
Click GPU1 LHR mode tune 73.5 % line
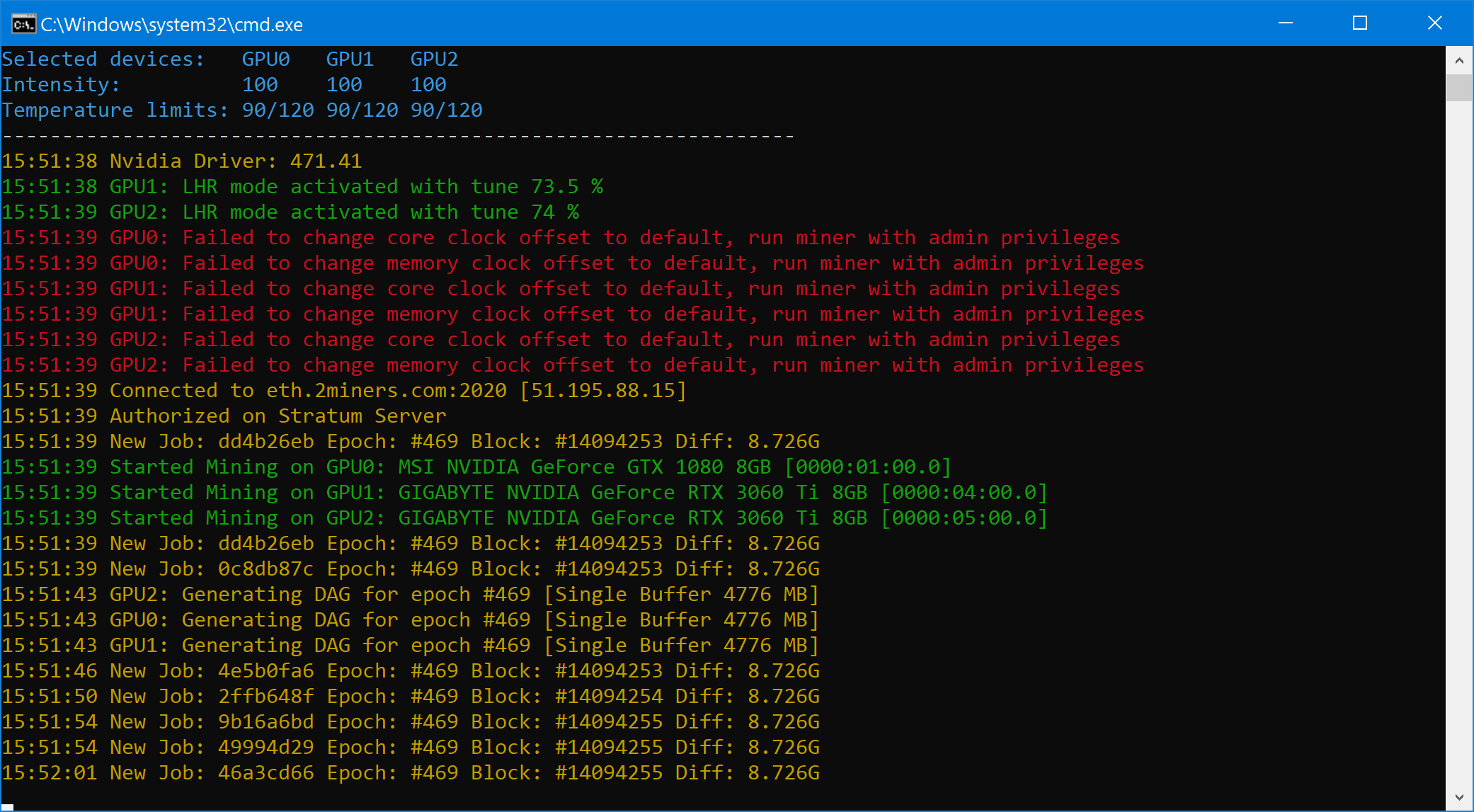[302, 187]
